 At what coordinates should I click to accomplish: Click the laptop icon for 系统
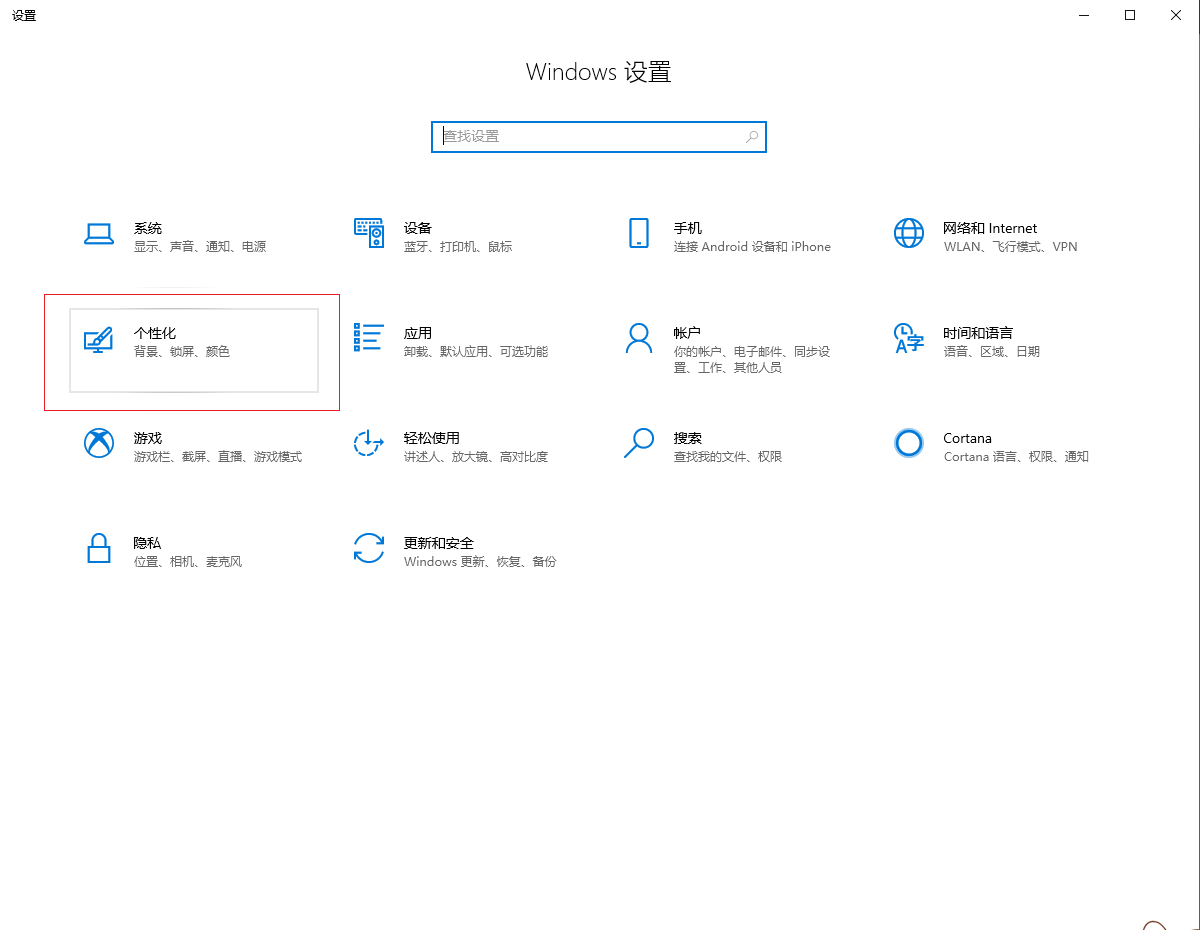tap(98, 233)
